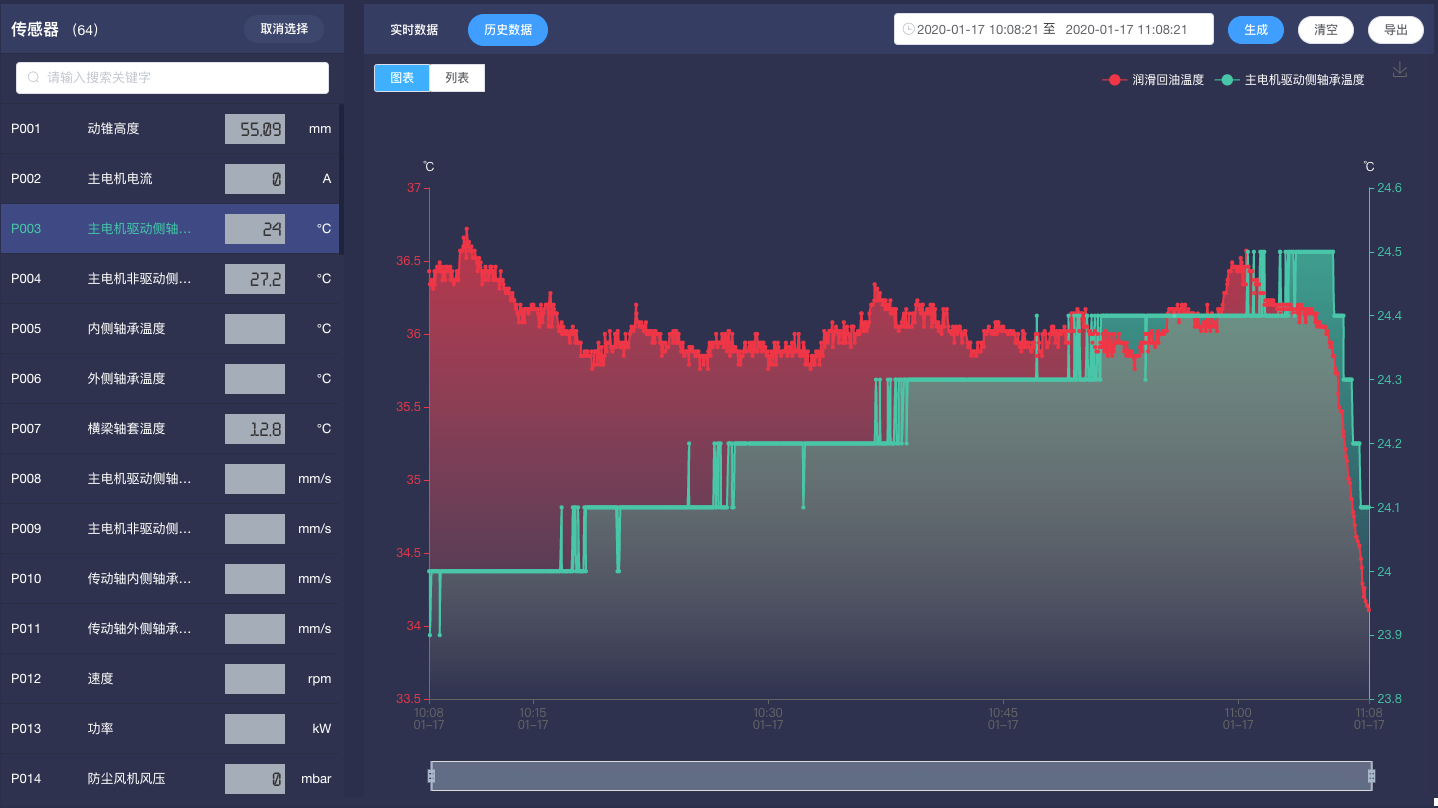This screenshot has width=1438, height=808.
Task: Open the date range picker field
Action: point(1053,30)
